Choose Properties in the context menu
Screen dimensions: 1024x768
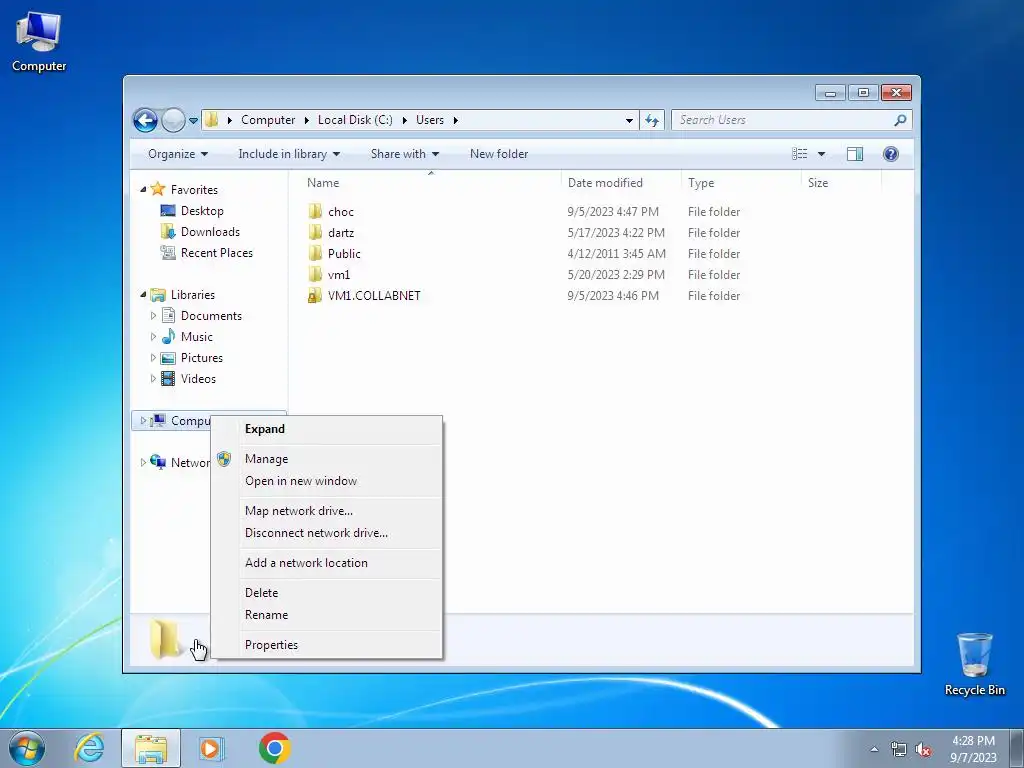[x=327, y=645]
